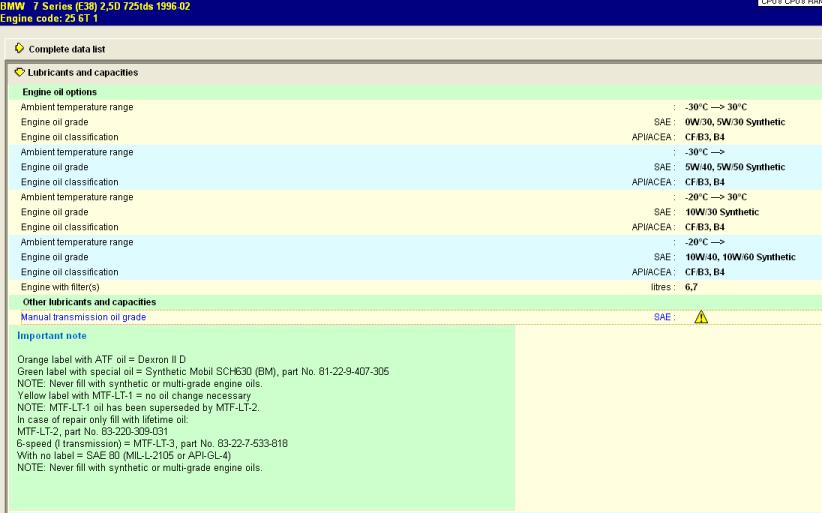822x513 pixels.
Task: Select the Green label special oil line
Action: click(203, 372)
